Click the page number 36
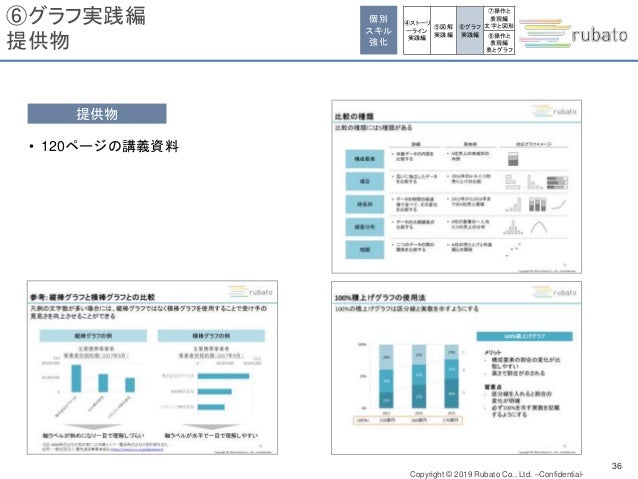Image resolution: width=638 pixels, height=479 pixels. pos(616,466)
